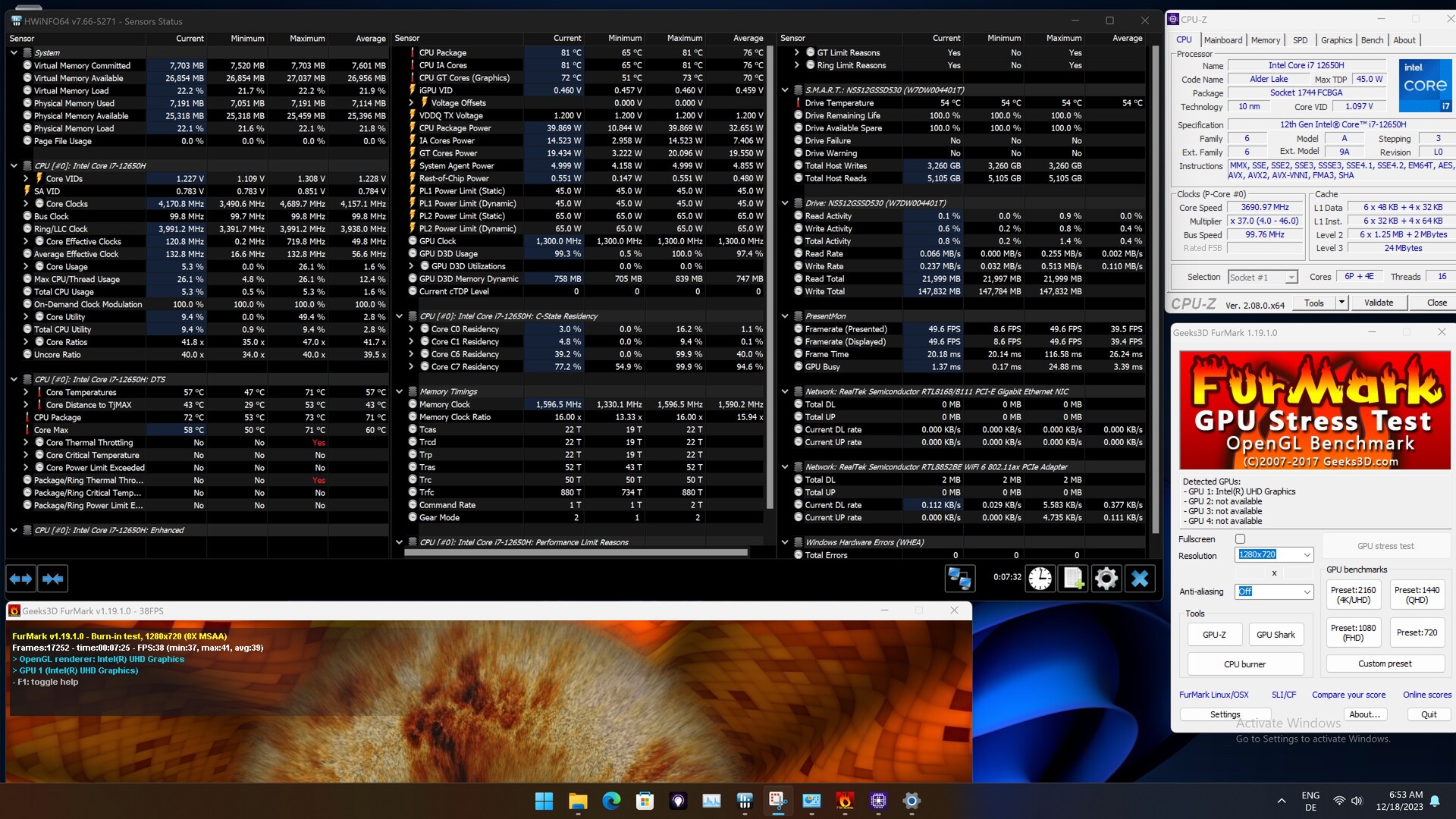The height and width of the screenshot is (819, 1456).
Task: Start HWiNFO logging with sheet icon
Action: [x=1073, y=579]
